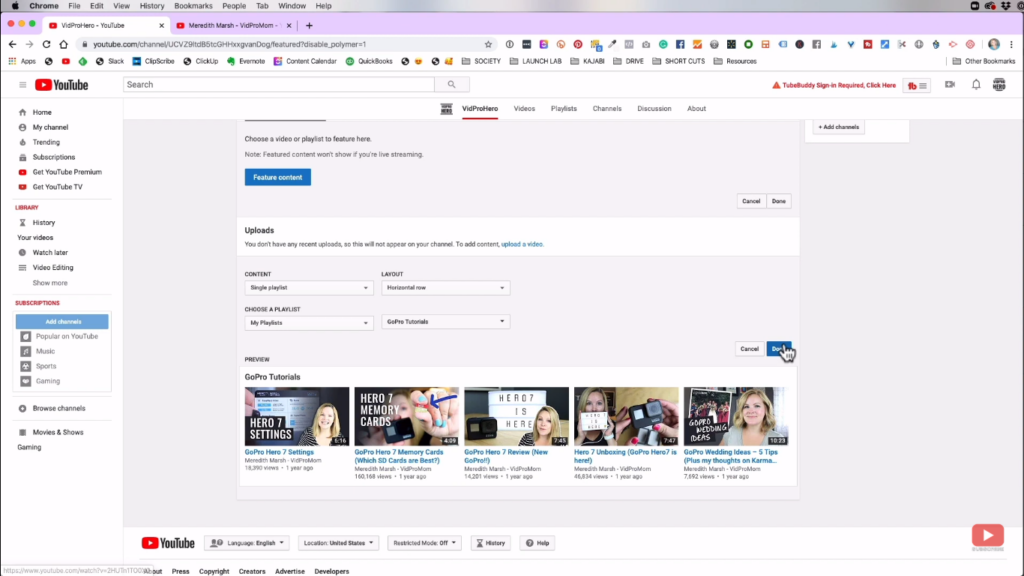The height and width of the screenshot is (576, 1024).
Task: Open the History menu in the menu bar
Action: [x=152, y=6]
